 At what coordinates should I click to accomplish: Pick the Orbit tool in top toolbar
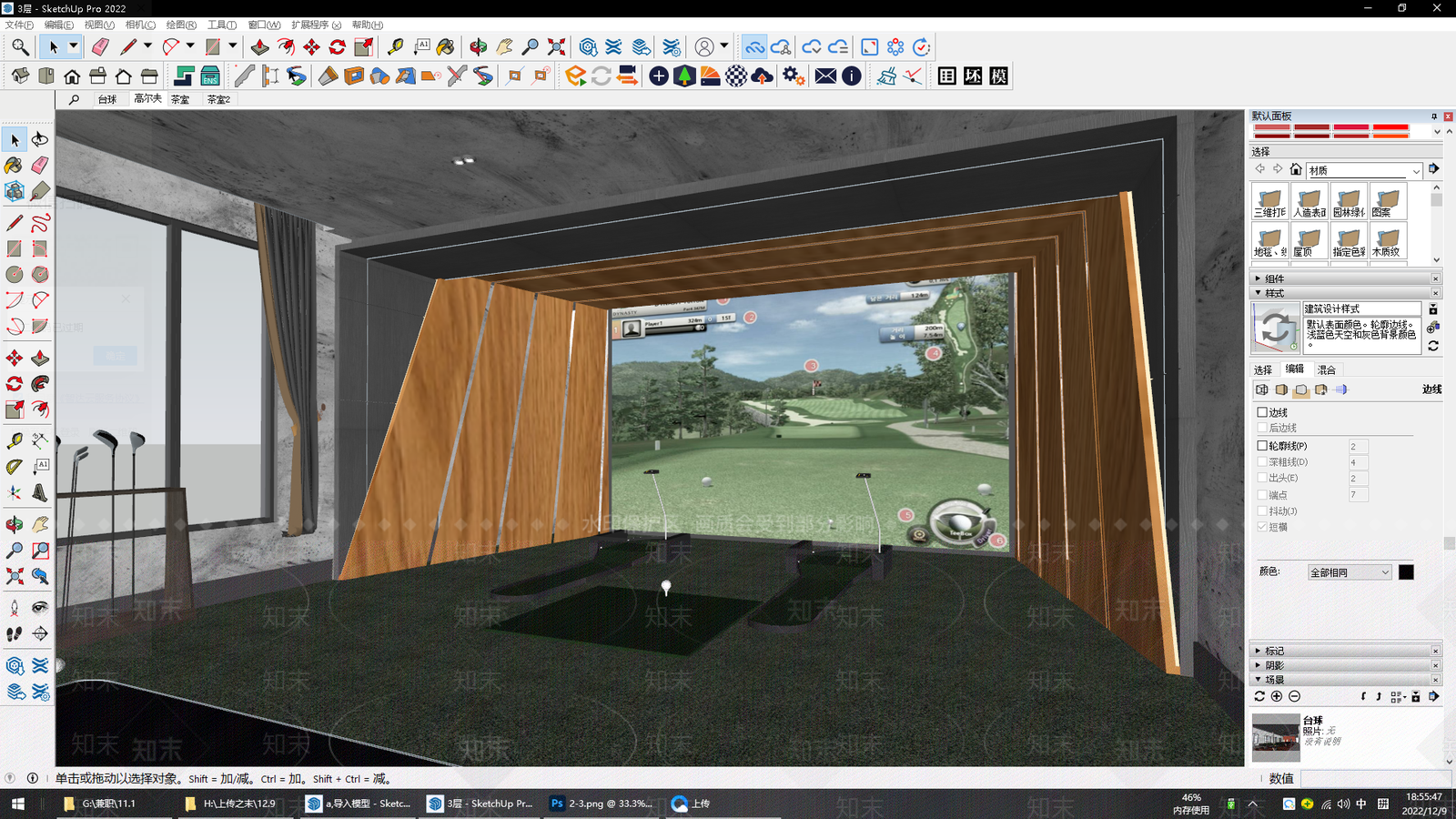(479, 46)
